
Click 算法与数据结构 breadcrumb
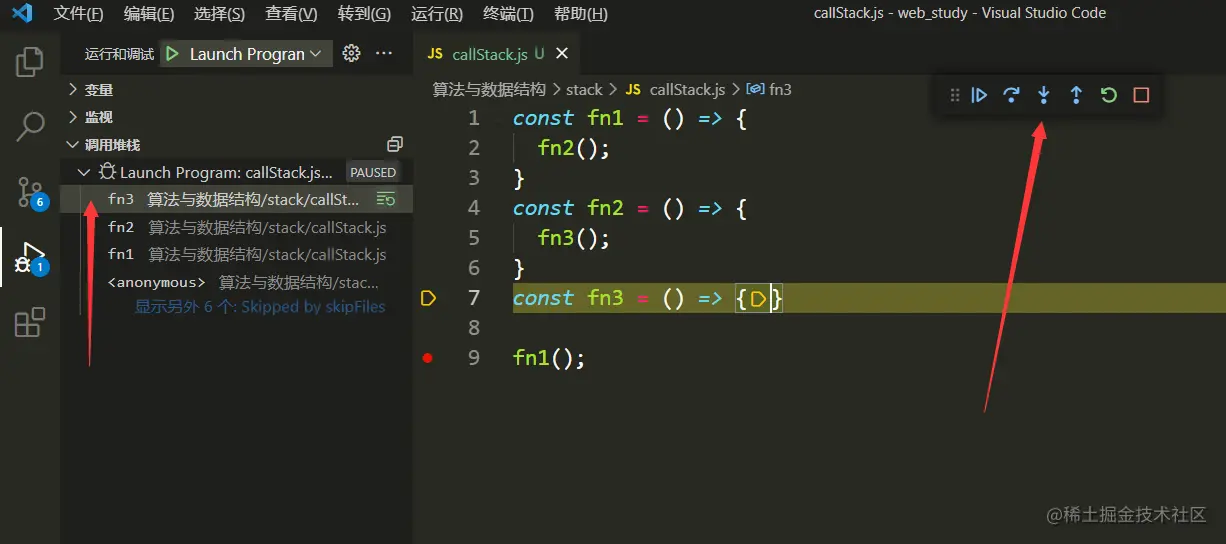pyautogui.click(x=489, y=89)
